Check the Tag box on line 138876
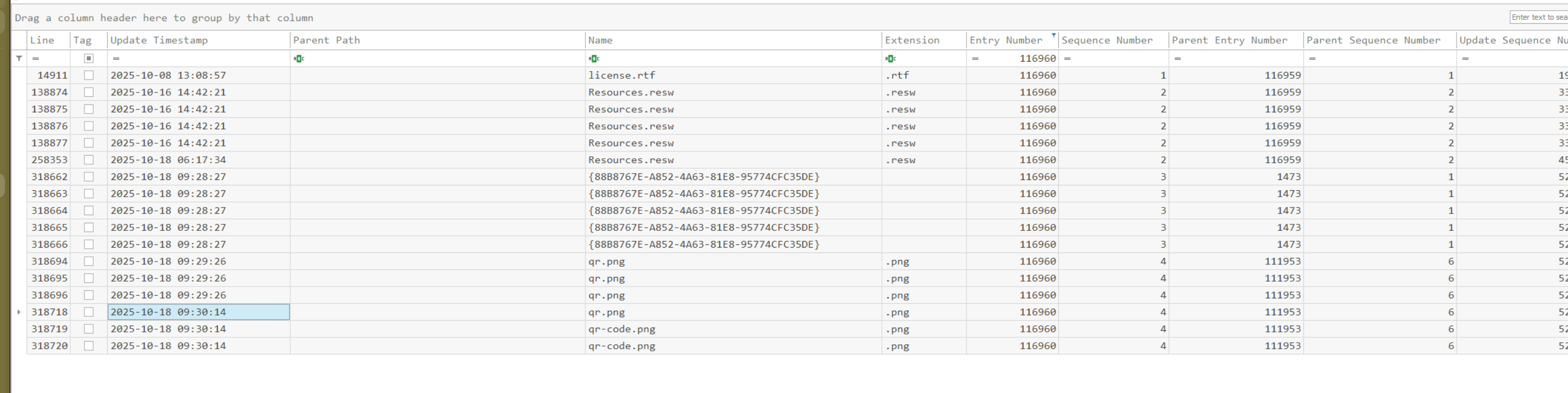The height and width of the screenshot is (393, 1568). point(89,126)
